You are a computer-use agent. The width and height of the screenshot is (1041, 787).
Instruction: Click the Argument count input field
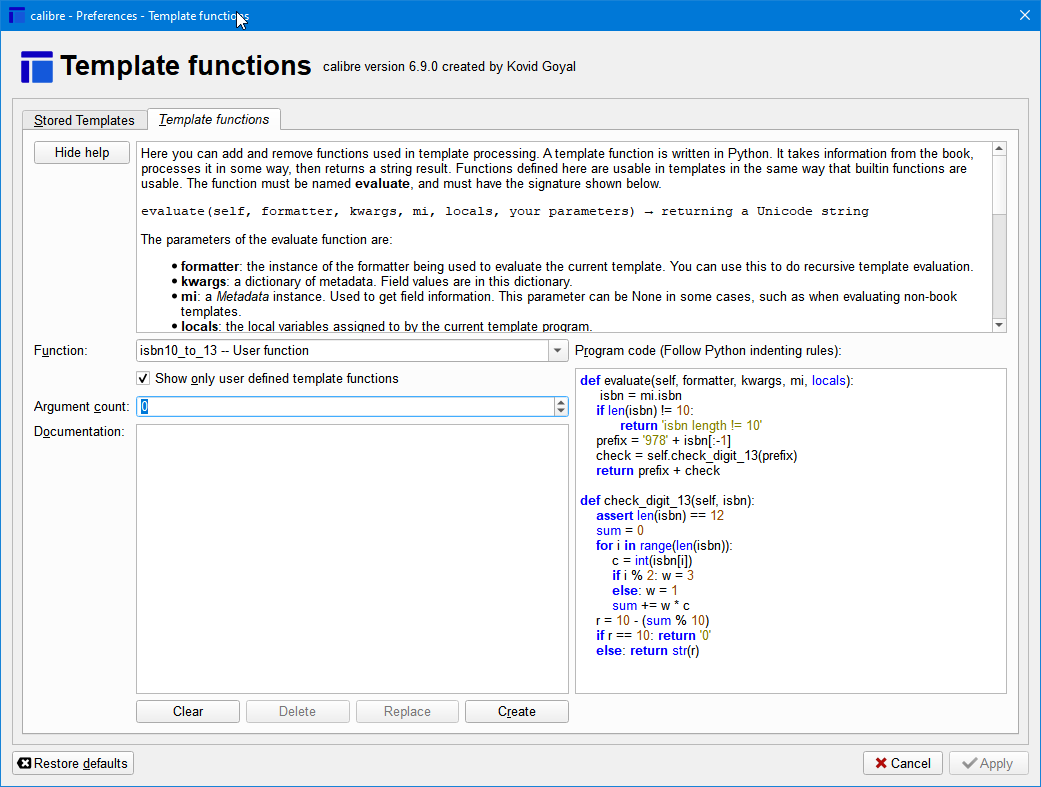[345, 407]
